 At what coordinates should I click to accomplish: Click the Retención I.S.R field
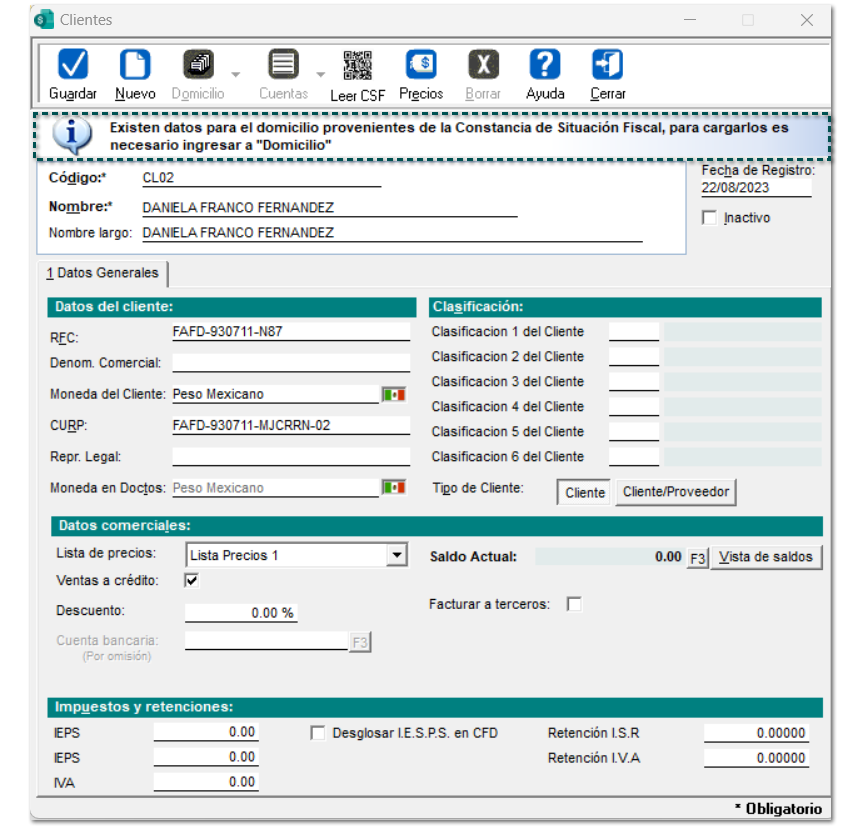pyautogui.click(x=756, y=733)
